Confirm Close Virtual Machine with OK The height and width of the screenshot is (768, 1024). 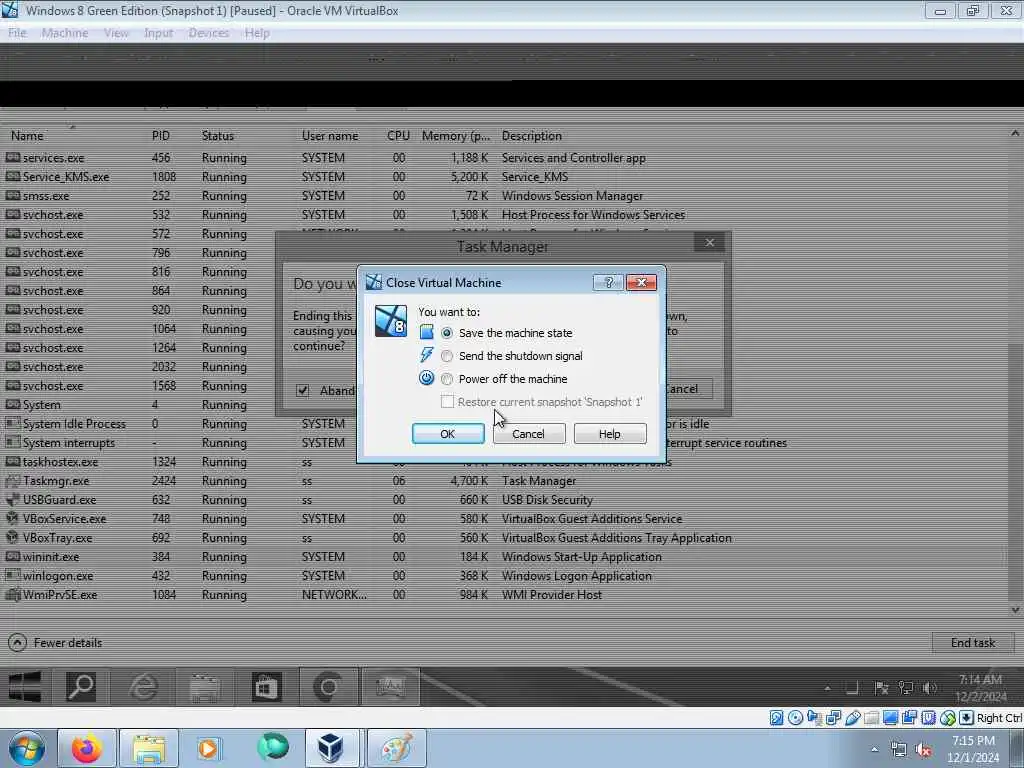point(448,434)
